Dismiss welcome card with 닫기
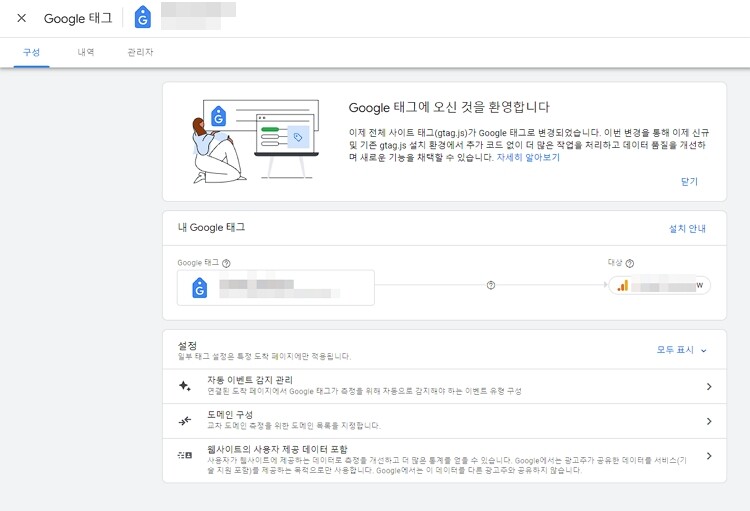The width and height of the screenshot is (750, 511). (689, 181)
